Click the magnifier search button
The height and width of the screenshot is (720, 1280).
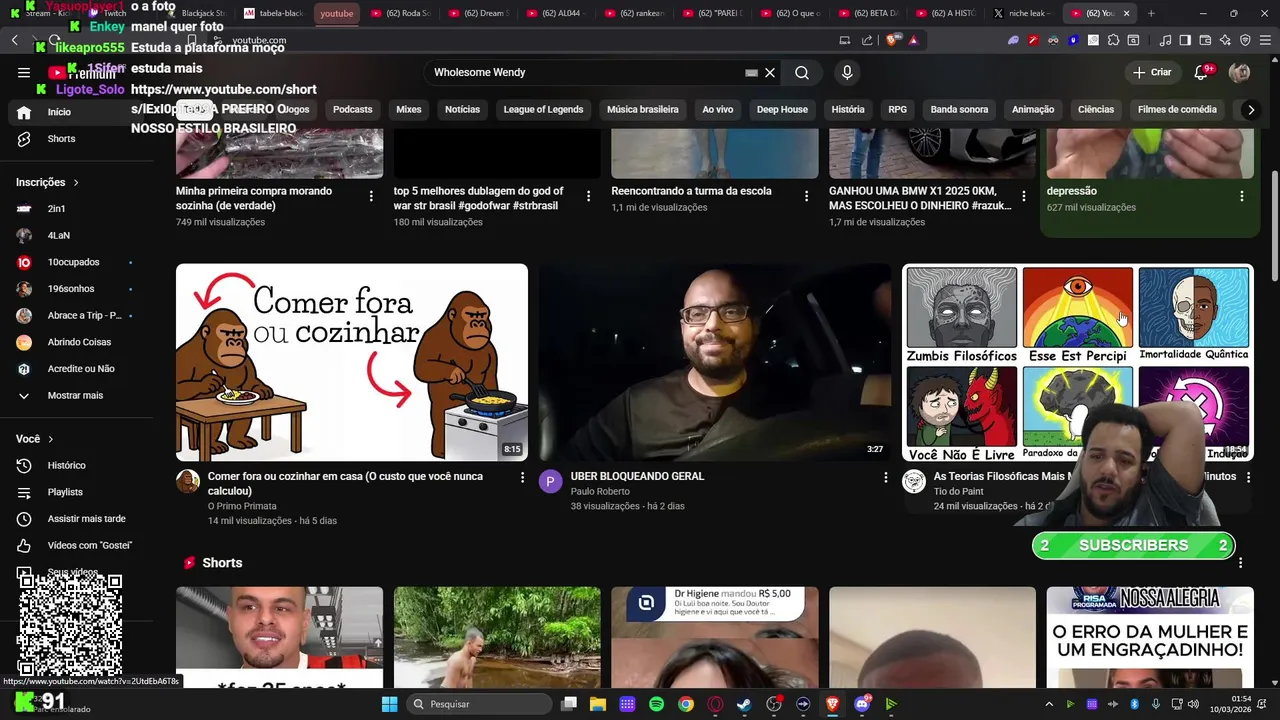802,72
